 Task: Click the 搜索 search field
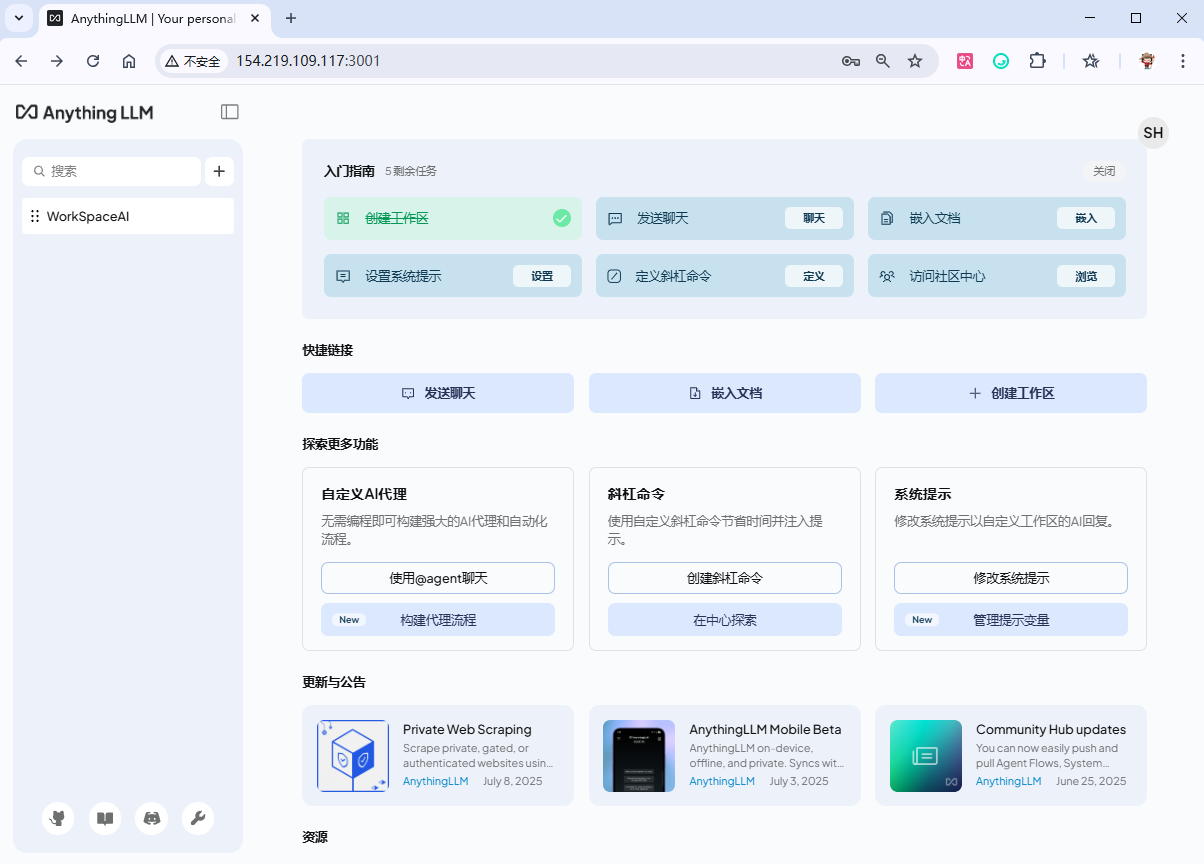111,171
